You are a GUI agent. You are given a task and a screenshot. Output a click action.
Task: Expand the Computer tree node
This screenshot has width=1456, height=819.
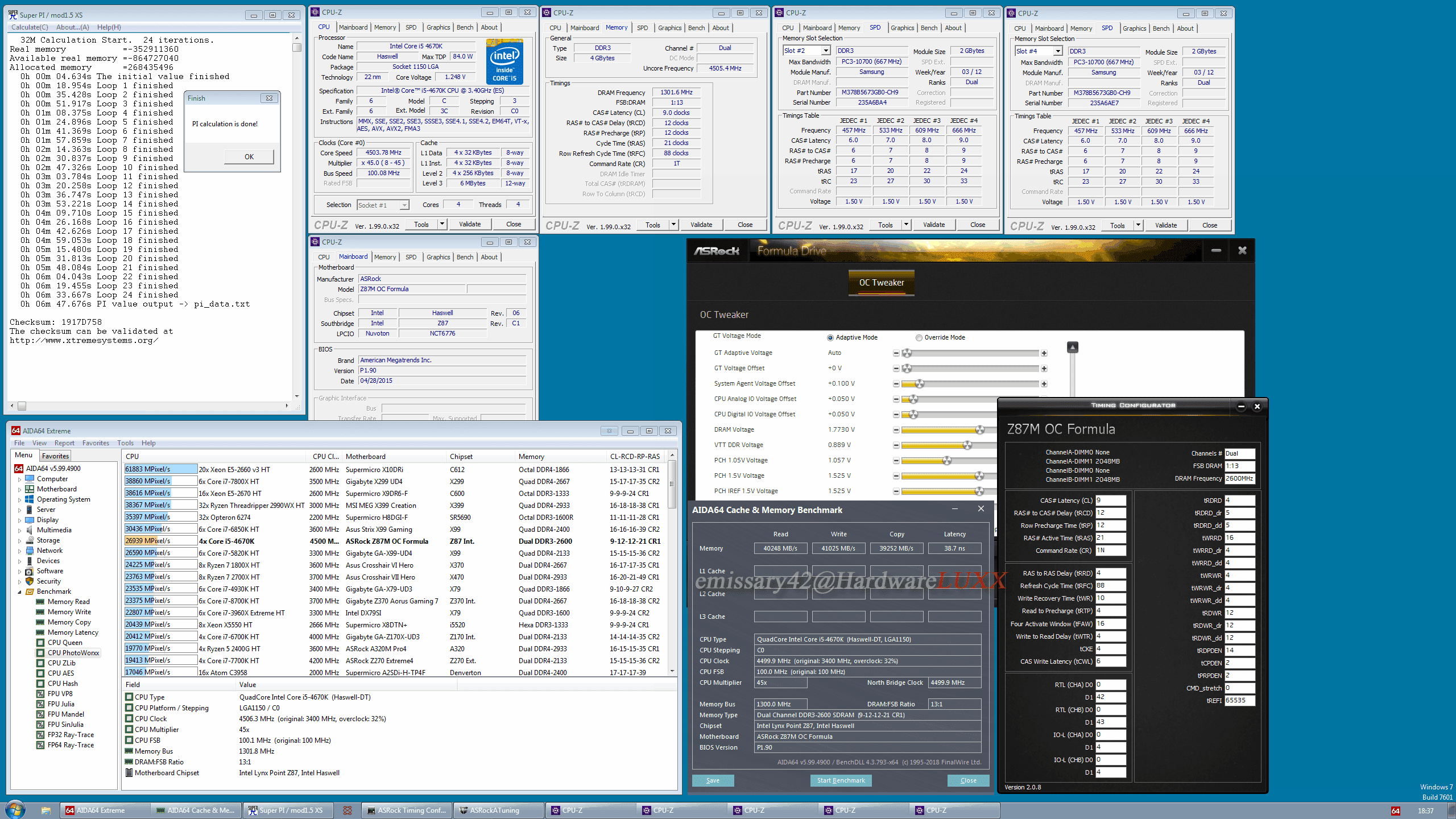[19, 479]
